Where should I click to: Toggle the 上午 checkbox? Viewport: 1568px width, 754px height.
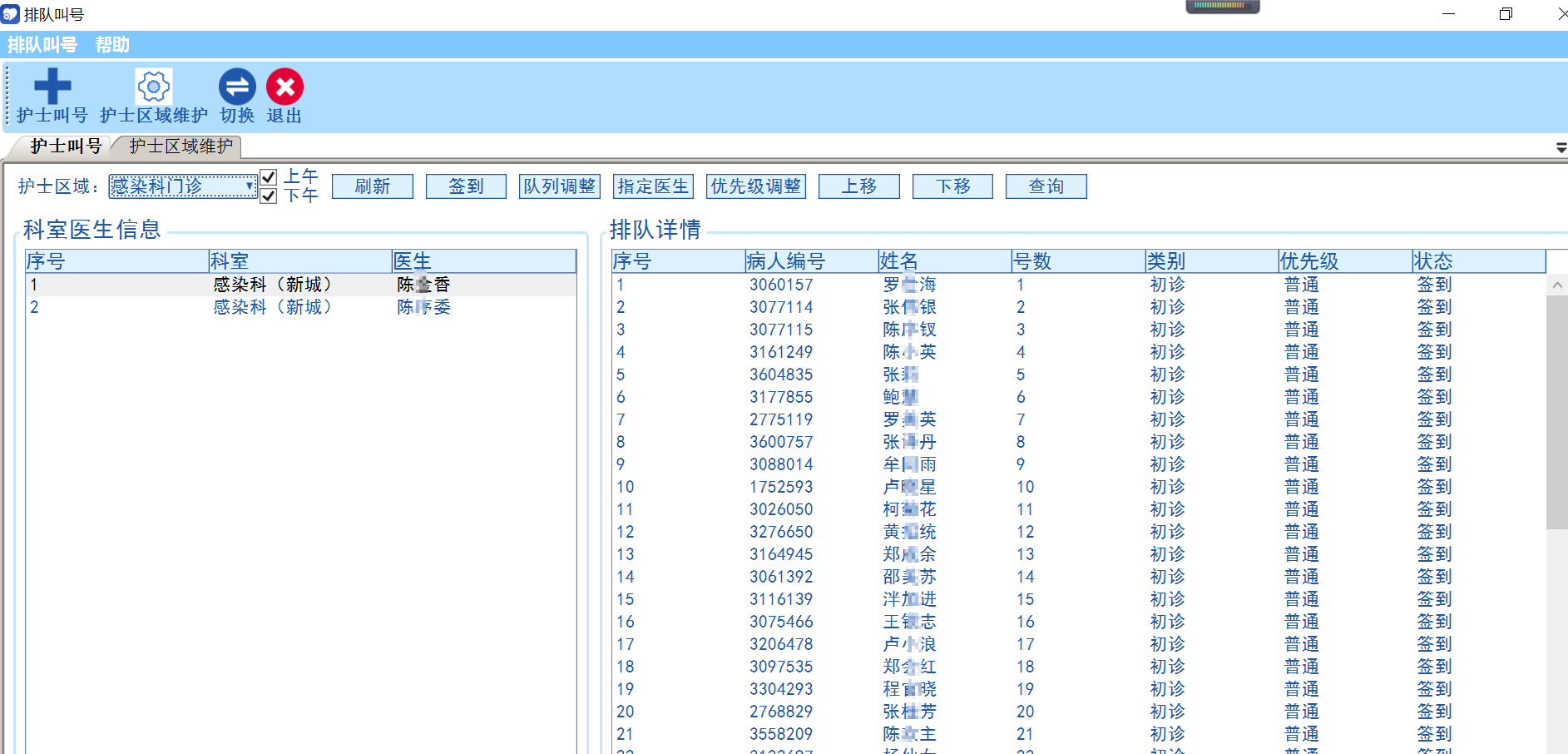(x=269, y=177)
